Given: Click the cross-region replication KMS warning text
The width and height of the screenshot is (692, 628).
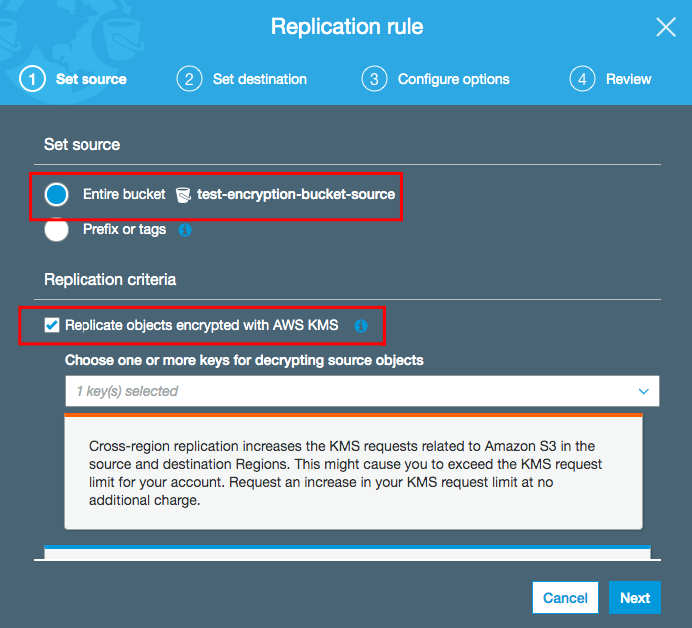Looking at the screenshot, I should tap(345, 473).
